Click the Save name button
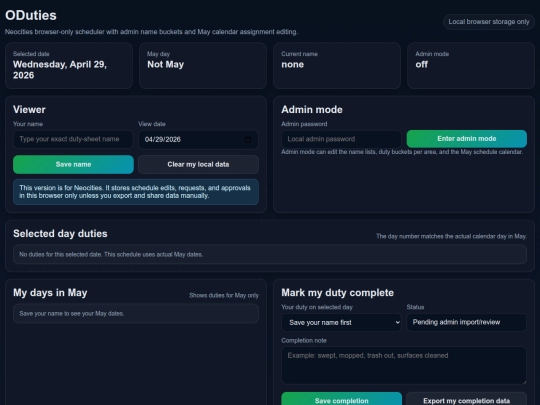The image size is (540, 405). [73, 164]
